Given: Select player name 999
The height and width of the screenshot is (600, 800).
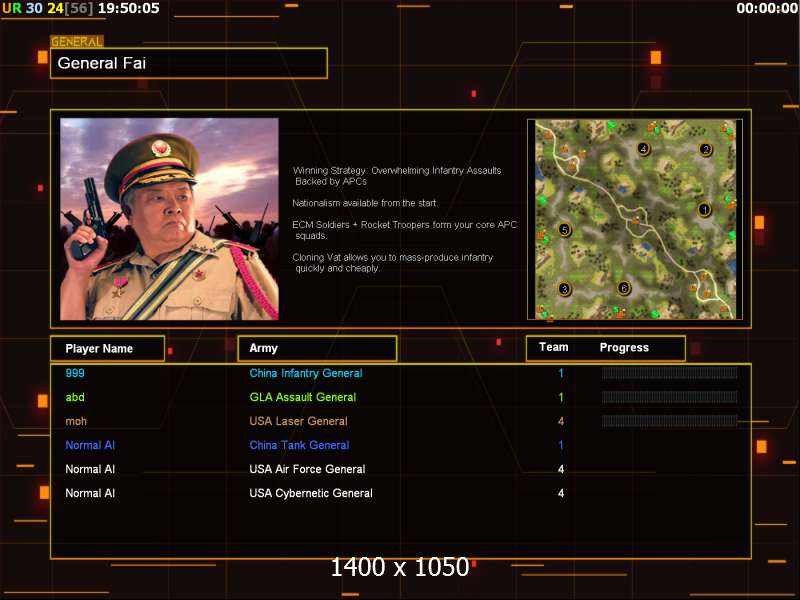Looking at the screenshot, I should point(75,373).
